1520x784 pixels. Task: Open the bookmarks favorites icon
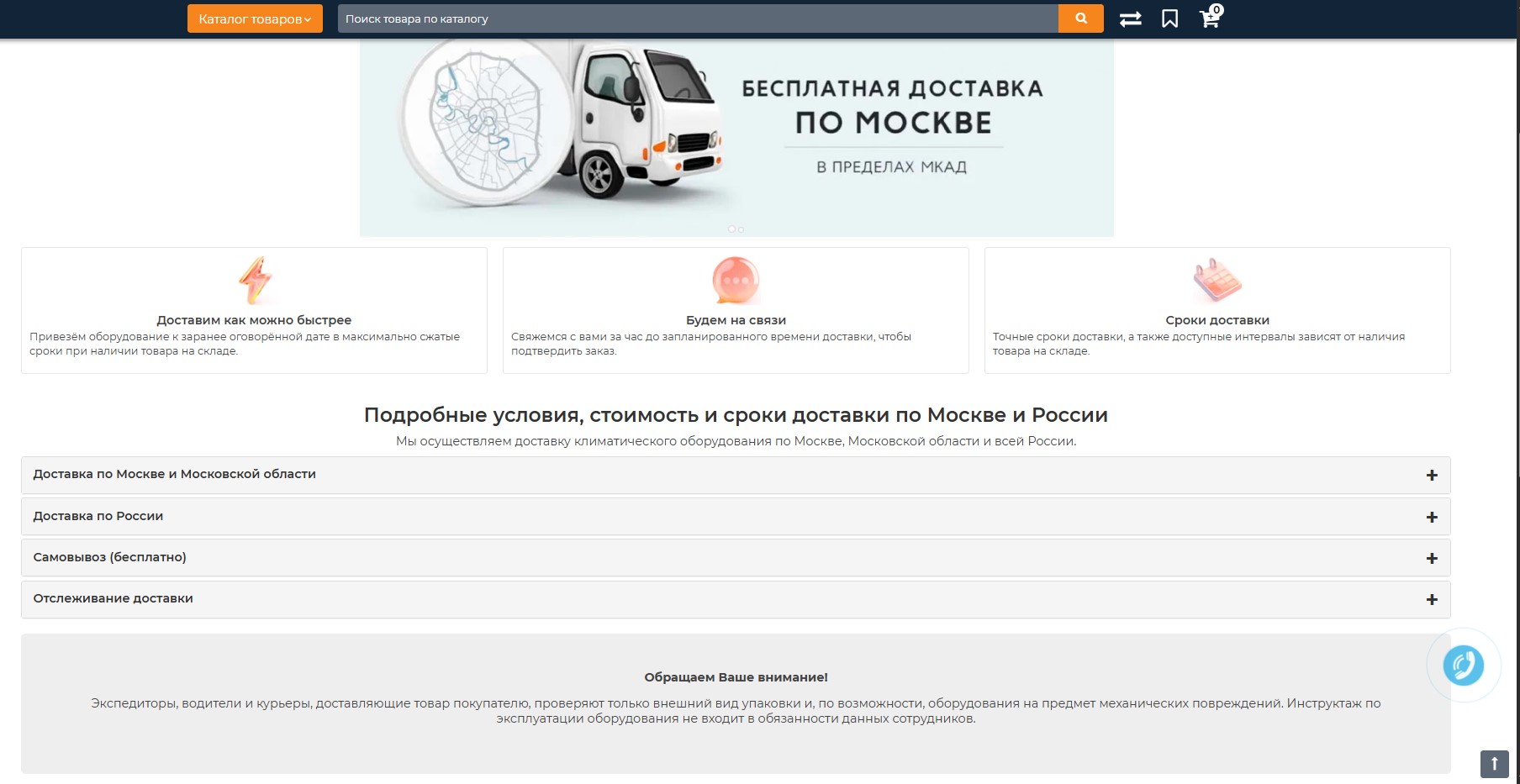point(1169,18)
